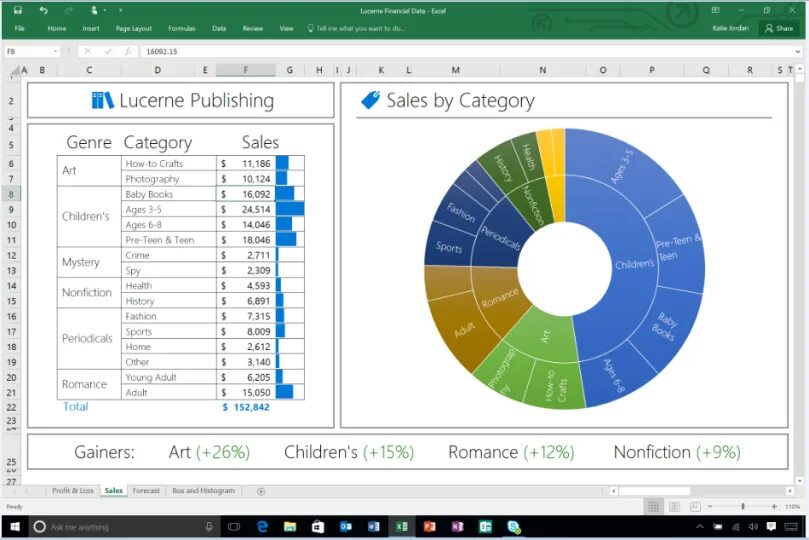Click the Select All corner triangle
This screenshot has width=809, height=540.
pos(14,71)
